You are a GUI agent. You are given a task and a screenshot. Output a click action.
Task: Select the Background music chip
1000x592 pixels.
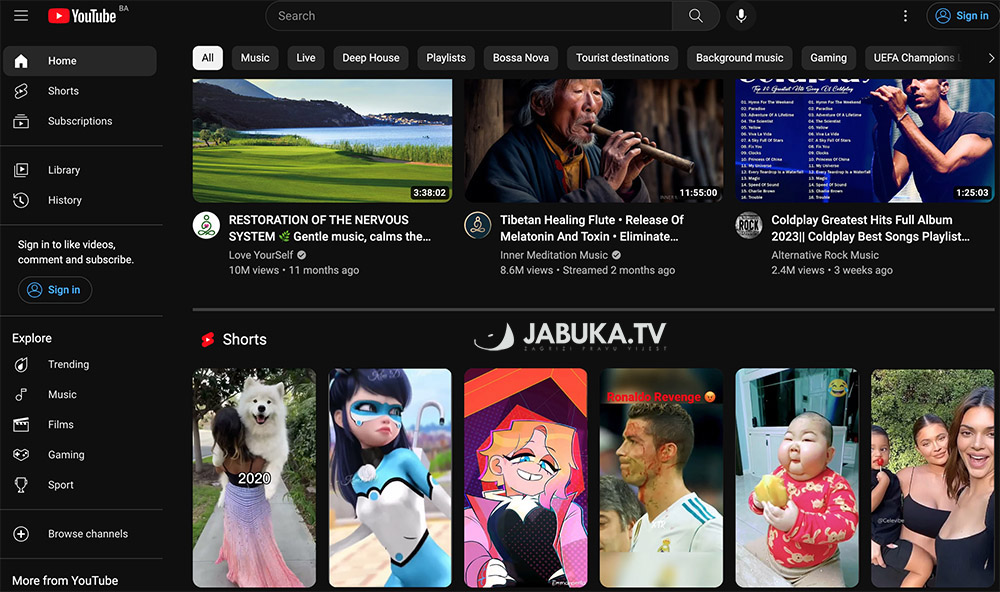(739, 58)
